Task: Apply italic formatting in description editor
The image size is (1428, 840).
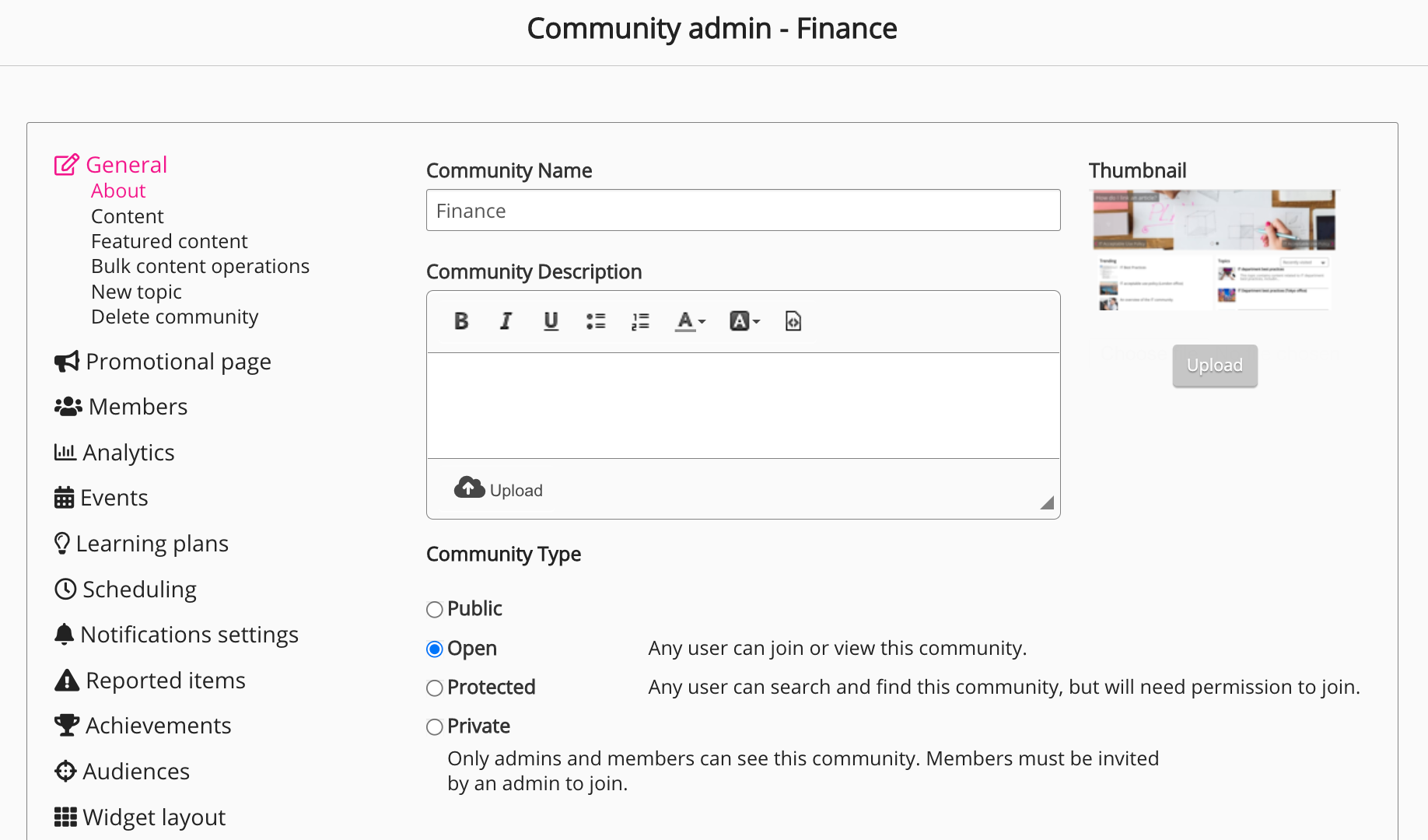Action: tap(506, 321)
